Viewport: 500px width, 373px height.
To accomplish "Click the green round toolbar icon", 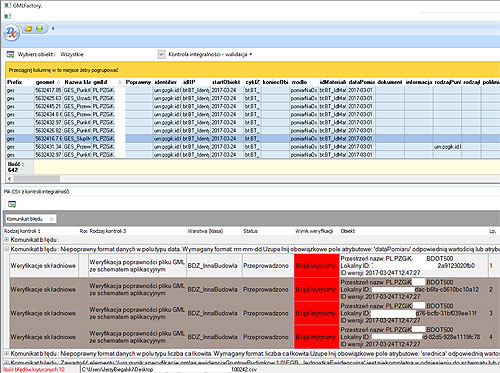I will pyautogui.click(x=39, y=29).
